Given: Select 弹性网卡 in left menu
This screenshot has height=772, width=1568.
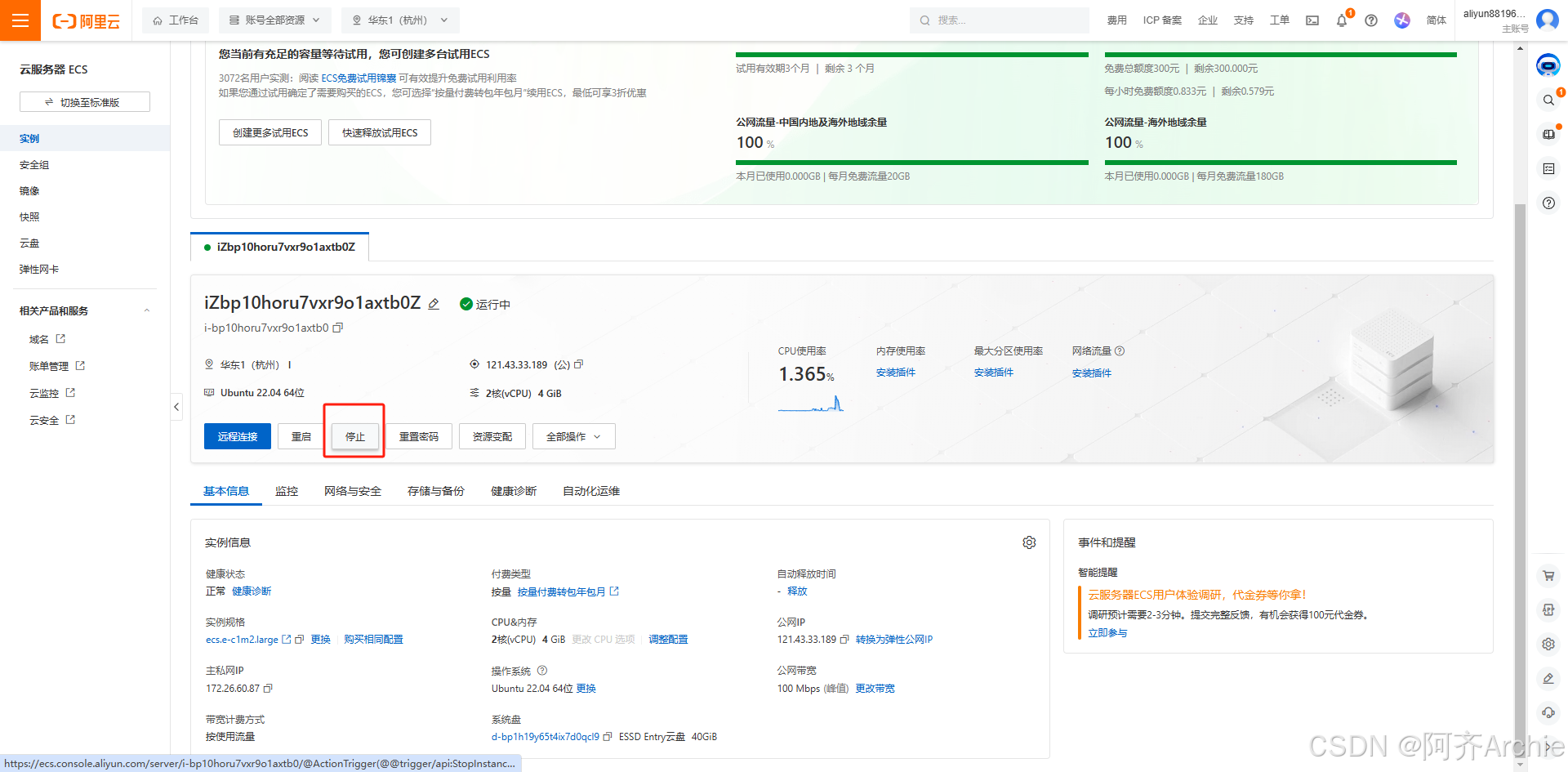Looking at the screenshot, I should click(39, 270).
